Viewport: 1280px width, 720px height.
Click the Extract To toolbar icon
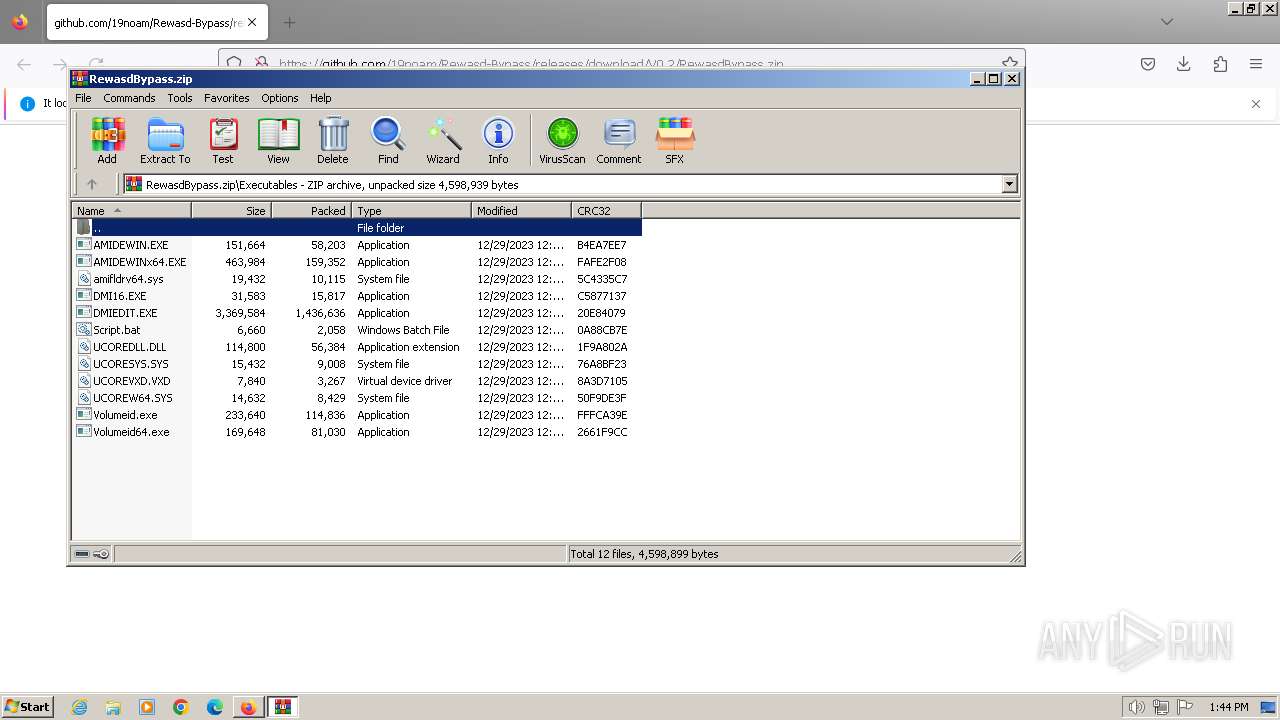[x=165, y=140]
